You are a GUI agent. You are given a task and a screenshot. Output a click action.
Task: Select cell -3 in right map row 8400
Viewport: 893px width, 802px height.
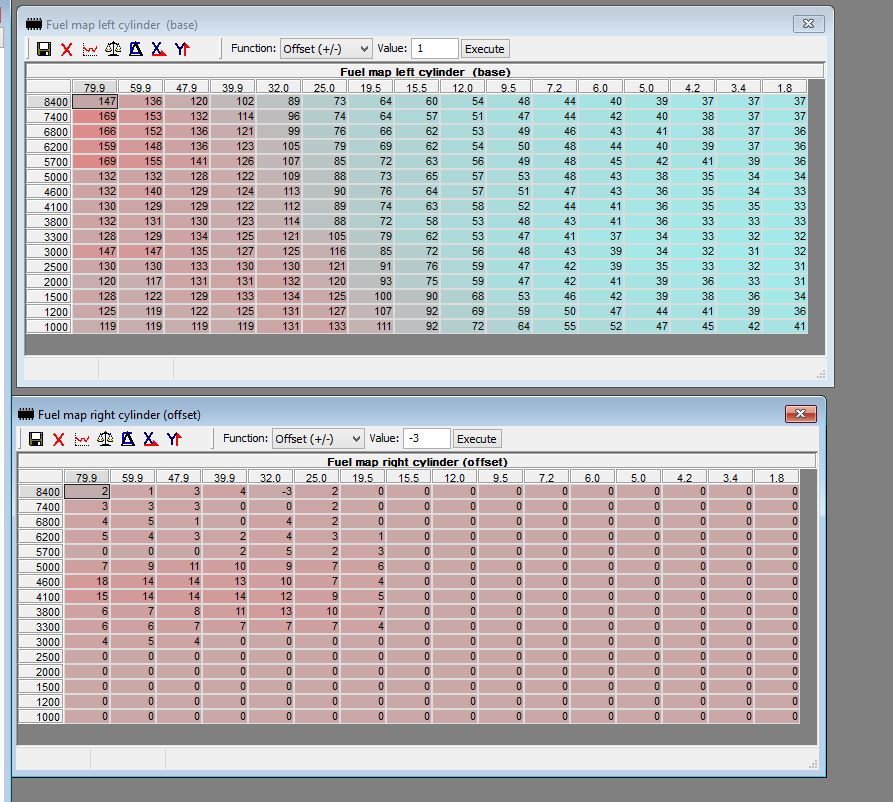click(x=271, y=491)
